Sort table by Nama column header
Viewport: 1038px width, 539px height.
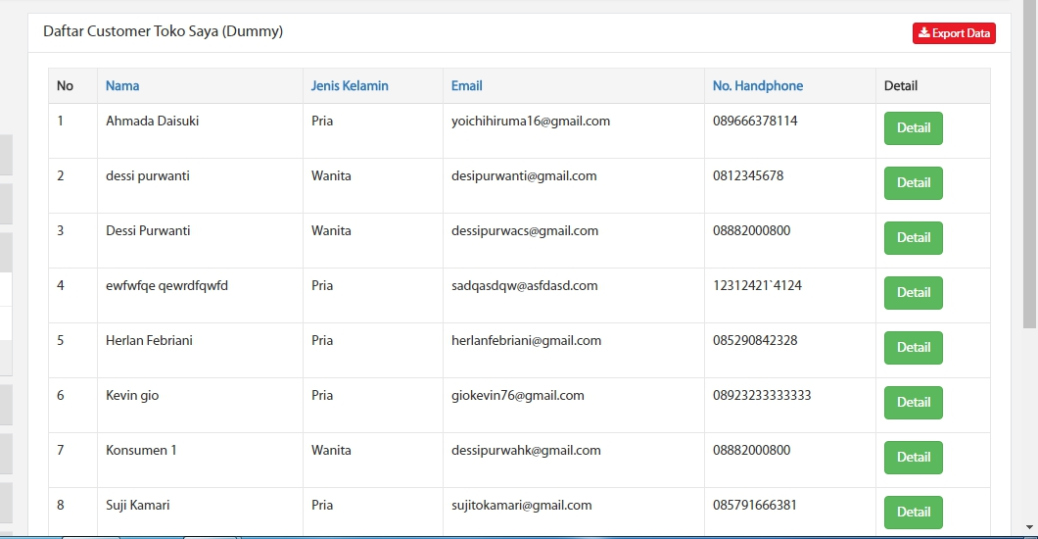click(x=123, y=86)
